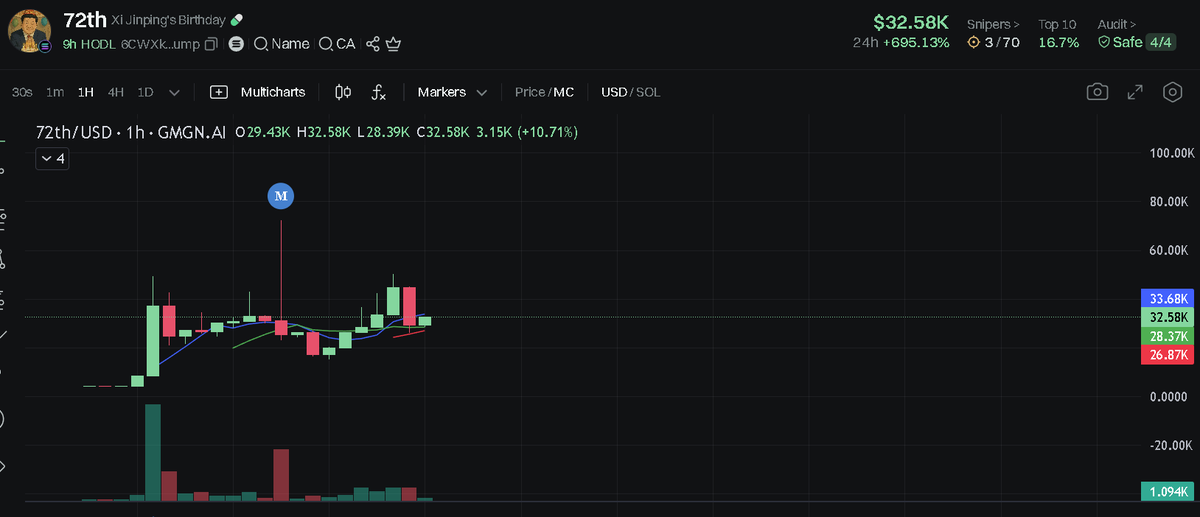Click the Safe shield icon
Viewport: 1200px width, 517px height.
pos(1104,43)
